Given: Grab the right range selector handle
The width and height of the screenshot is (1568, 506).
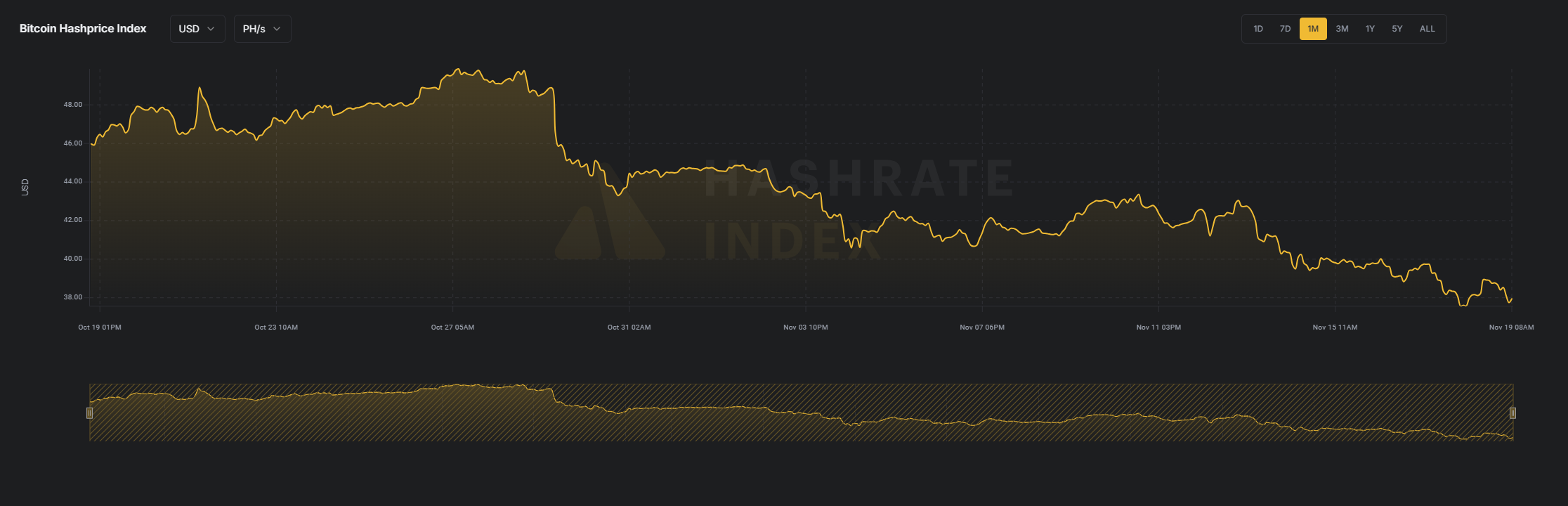Looking at the screenshot, I should click(x=1513, y=413).
